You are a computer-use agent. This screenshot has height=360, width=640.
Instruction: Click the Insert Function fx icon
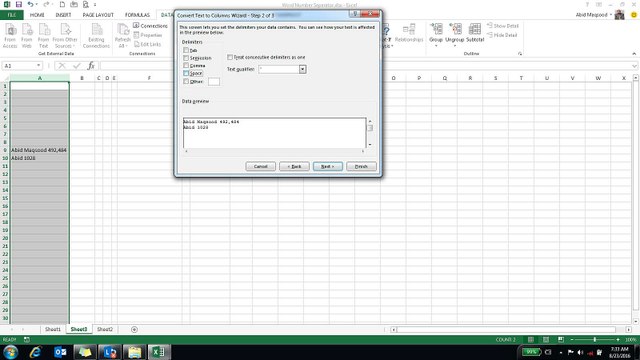(91, 66)
